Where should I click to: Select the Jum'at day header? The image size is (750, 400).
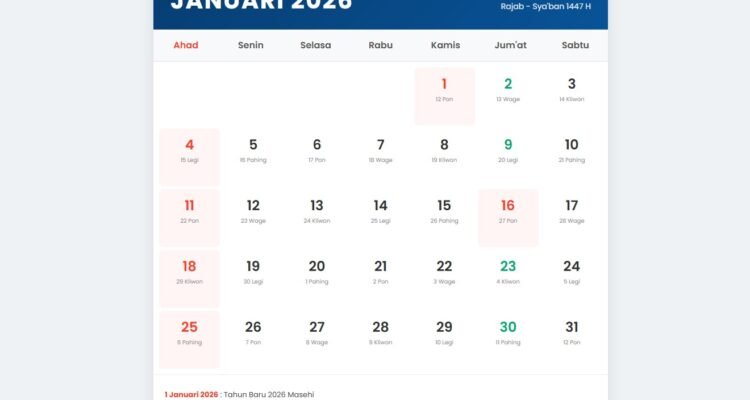coord(508,45)
